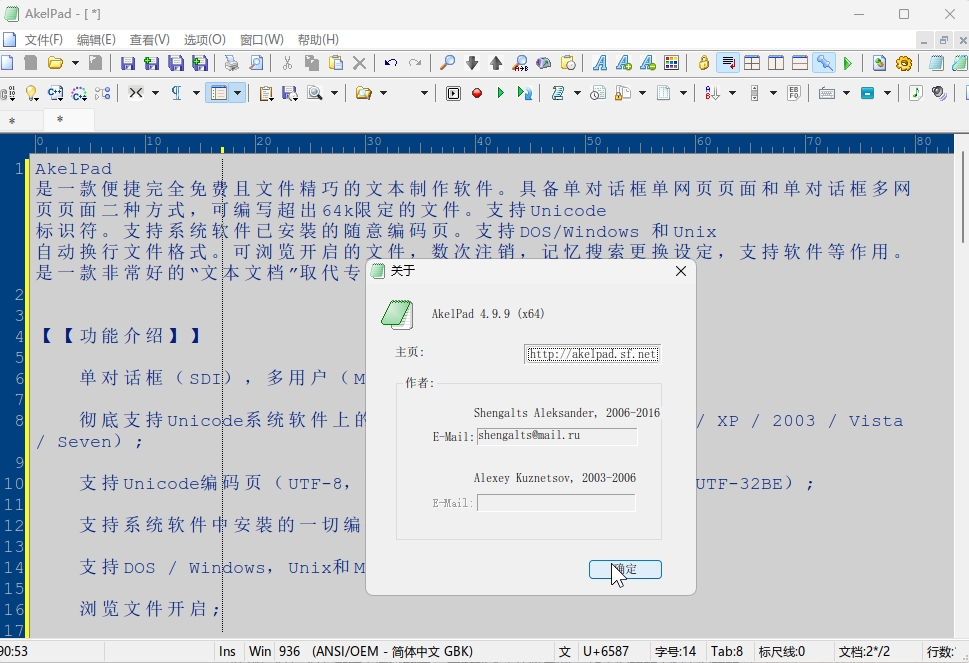The height and width of the screenshot is (663, 969).
Task: Expand dropdown arrow next to X icon
Action: coord(155,93)
